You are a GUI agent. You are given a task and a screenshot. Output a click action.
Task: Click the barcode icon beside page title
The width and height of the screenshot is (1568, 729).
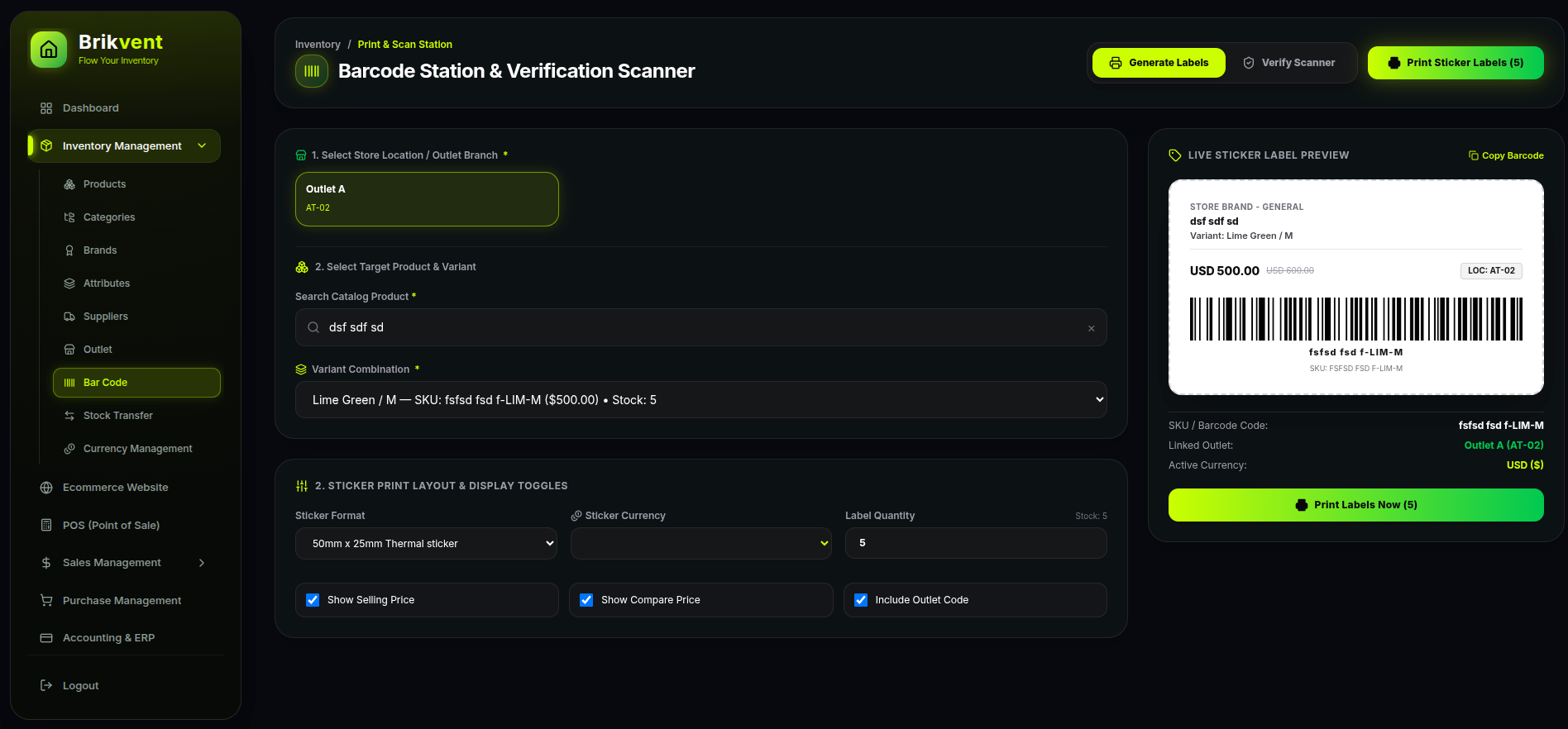312,71
